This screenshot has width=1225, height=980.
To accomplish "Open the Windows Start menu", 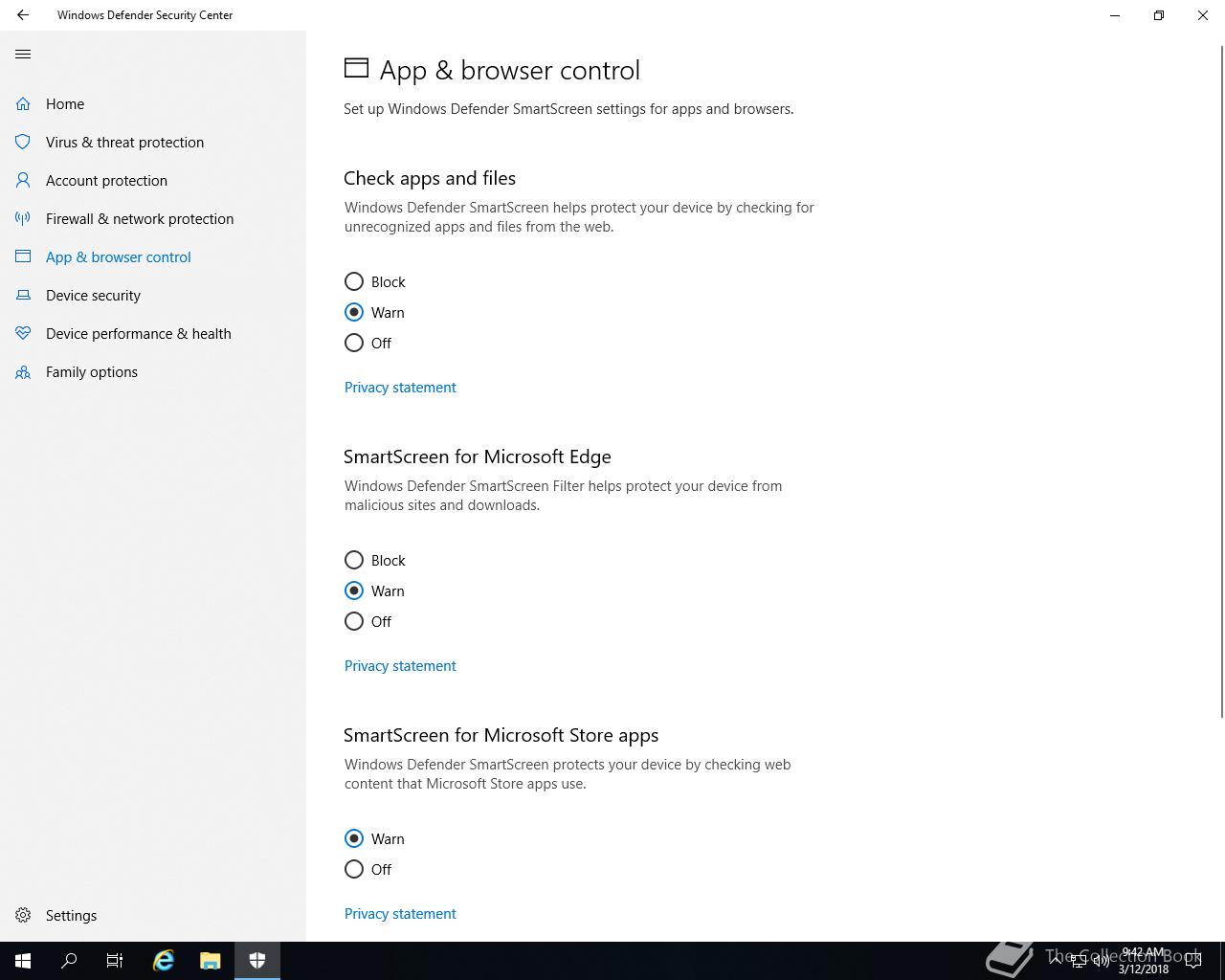I will 23,961.
